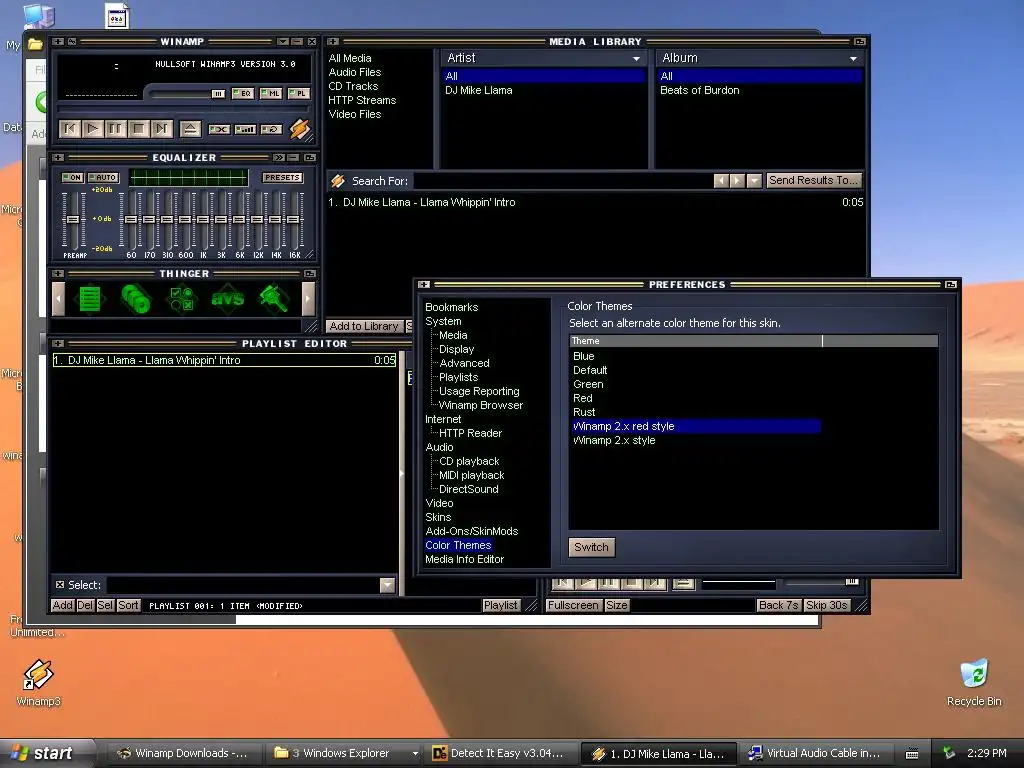Pause playback in the Winamp main window
Screen dimensions: 1024x768
[115, 129]
